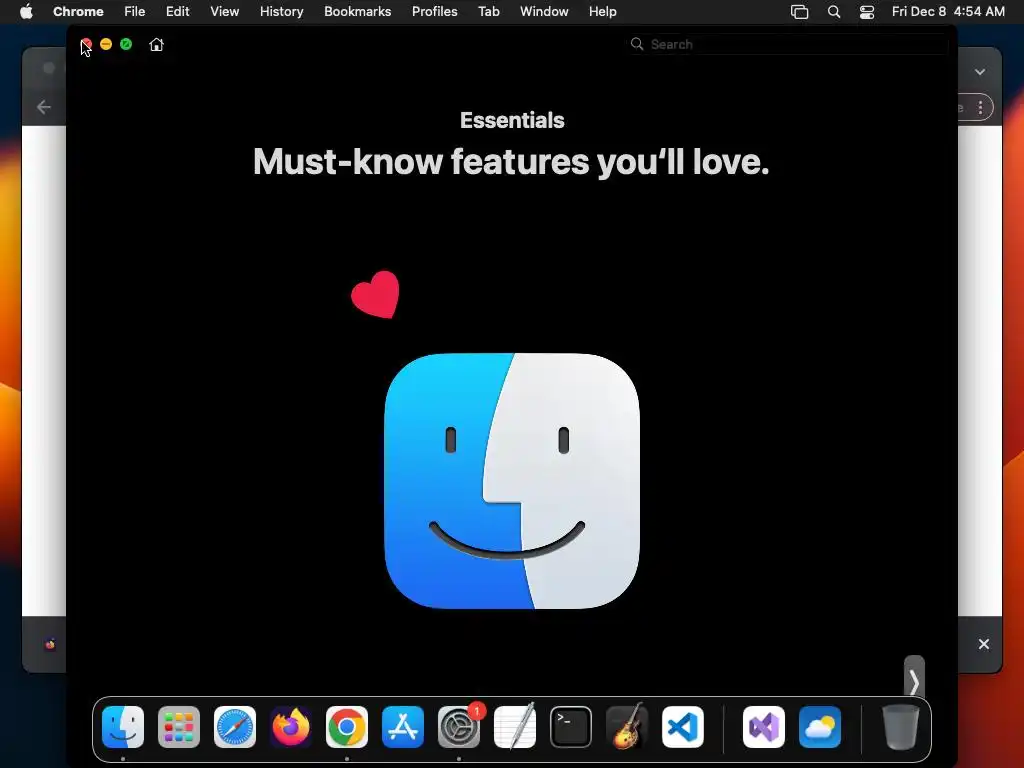Launch GarageBand from the Dock

click(627, 727)
